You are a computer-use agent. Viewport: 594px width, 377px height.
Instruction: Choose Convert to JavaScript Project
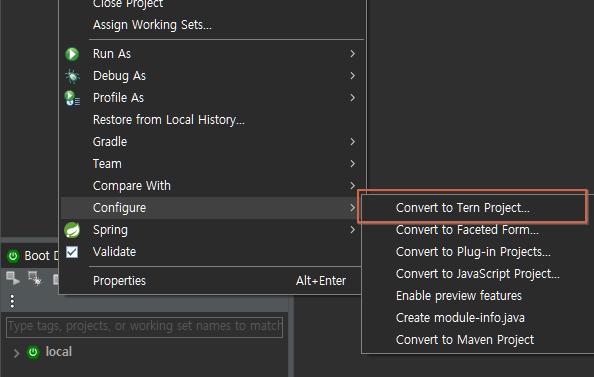(x=478, y=274)
